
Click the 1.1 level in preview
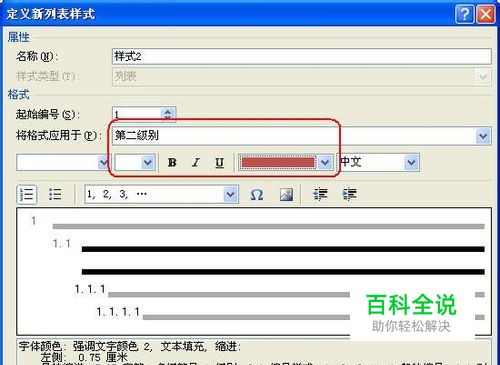coord(62,244)
